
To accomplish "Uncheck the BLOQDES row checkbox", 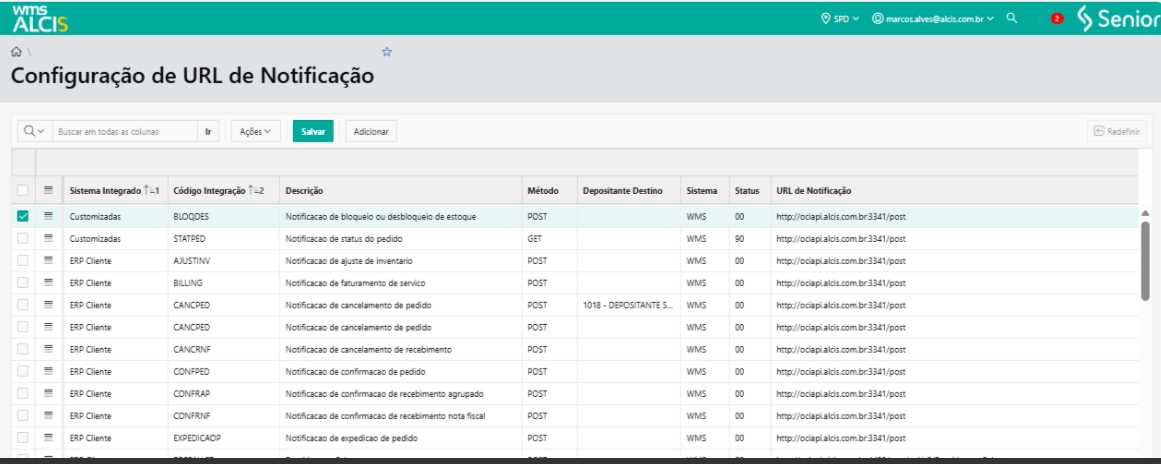I will (x=23, y=216).
